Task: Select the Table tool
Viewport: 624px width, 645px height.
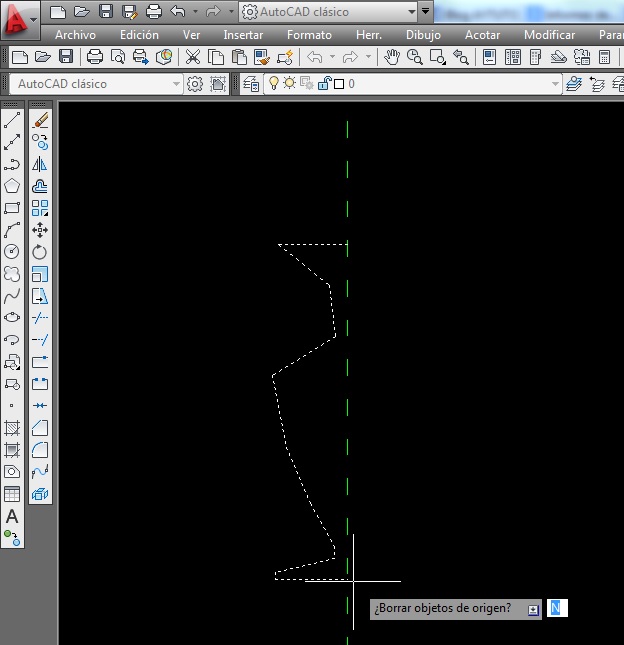Action: click(12, 494)
